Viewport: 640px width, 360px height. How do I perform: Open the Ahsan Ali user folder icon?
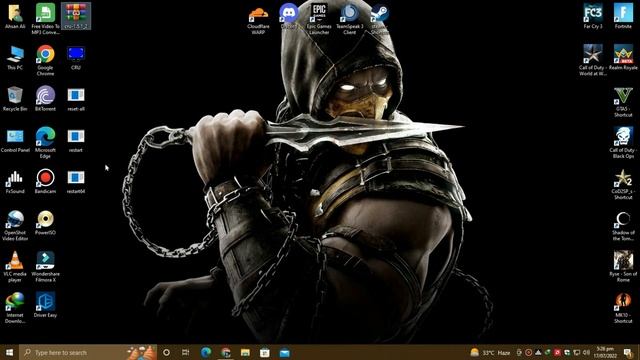click(15, 17)
